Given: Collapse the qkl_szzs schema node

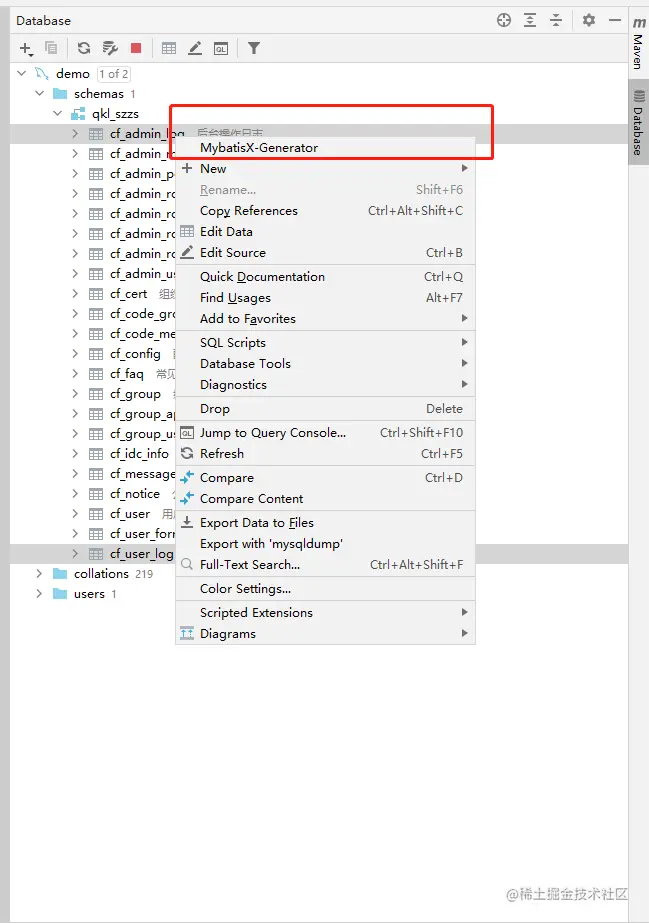Looking at the screenshot, I should 57,114.
